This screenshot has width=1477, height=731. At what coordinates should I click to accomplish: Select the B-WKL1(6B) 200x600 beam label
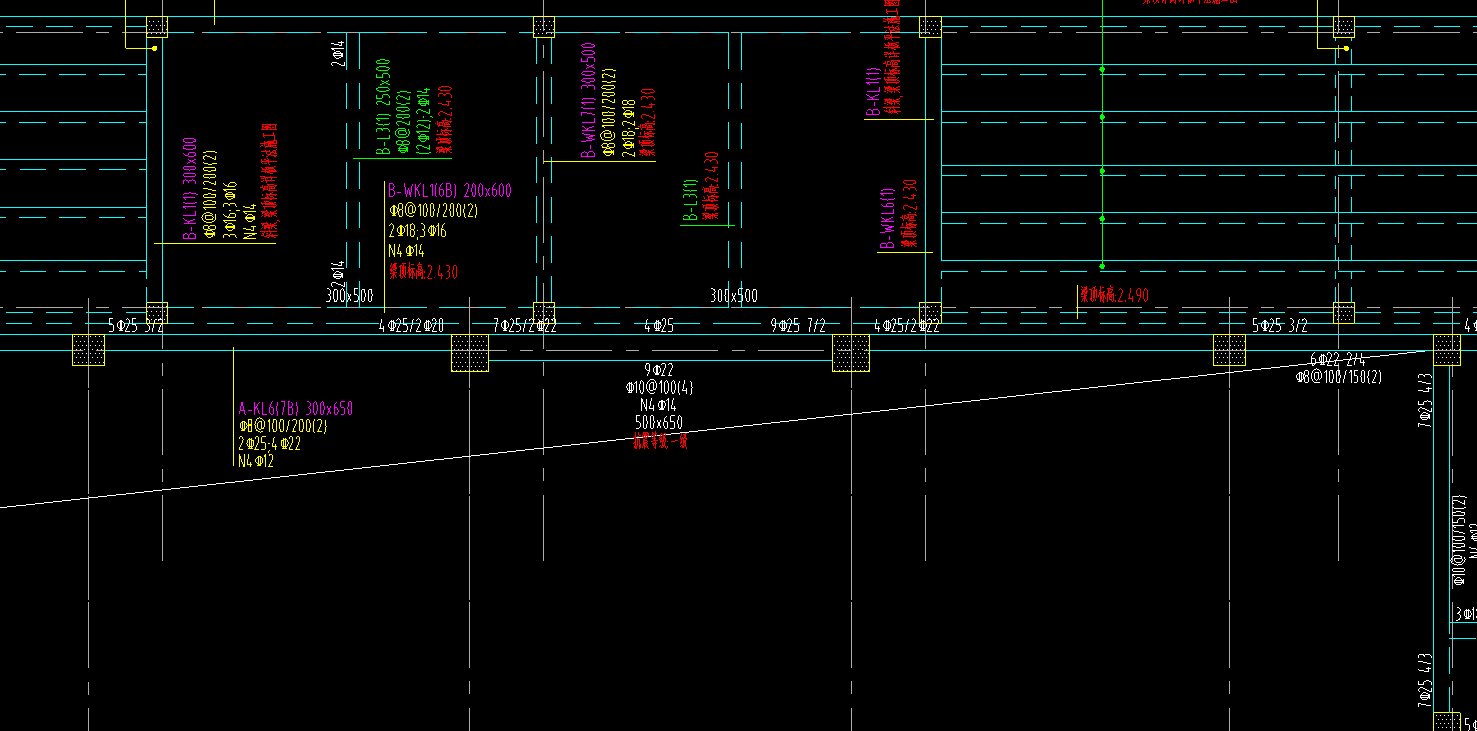pos(450,191)
